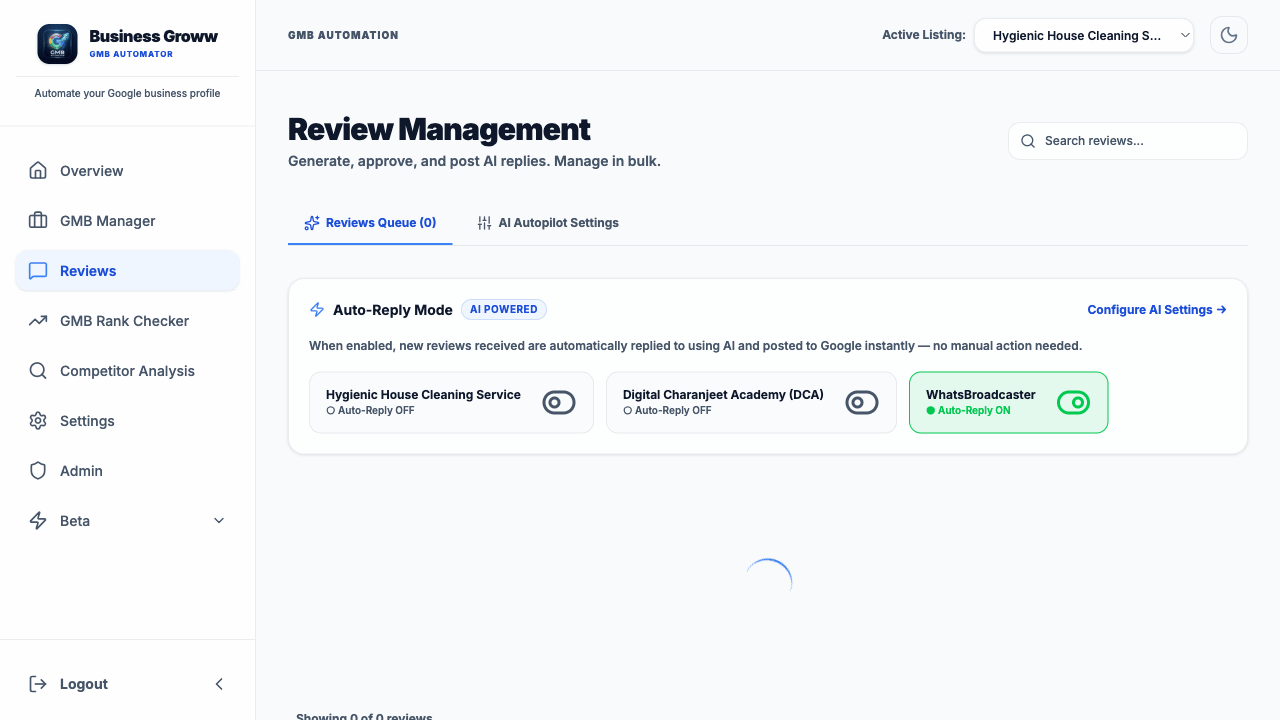Disable auto-reply for WhatsBroadcaster
The width and height of the screenshot is (1280, 720).
click(x=1074, y=402)
